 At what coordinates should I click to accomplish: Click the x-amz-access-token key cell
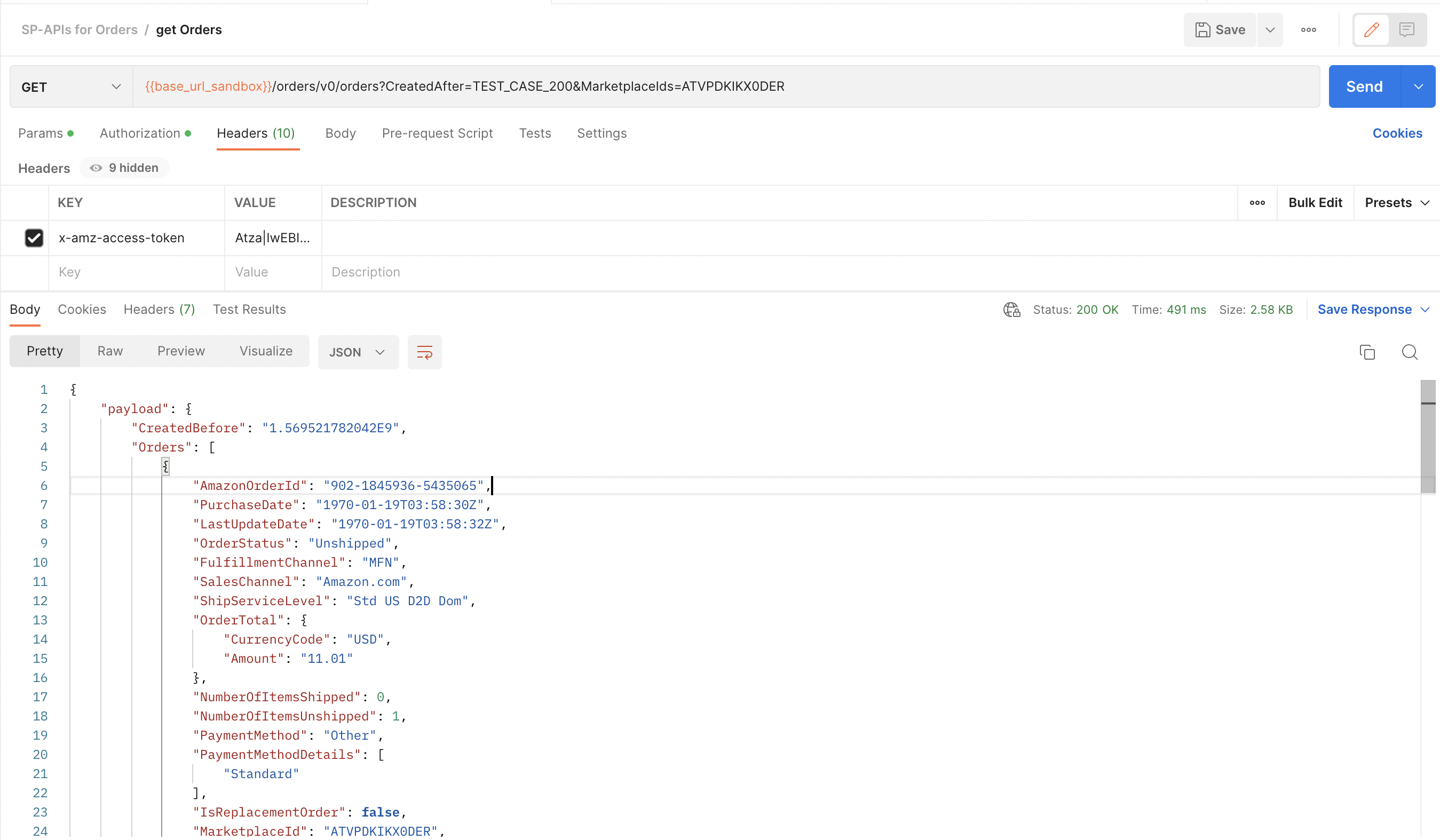point(136,239)
